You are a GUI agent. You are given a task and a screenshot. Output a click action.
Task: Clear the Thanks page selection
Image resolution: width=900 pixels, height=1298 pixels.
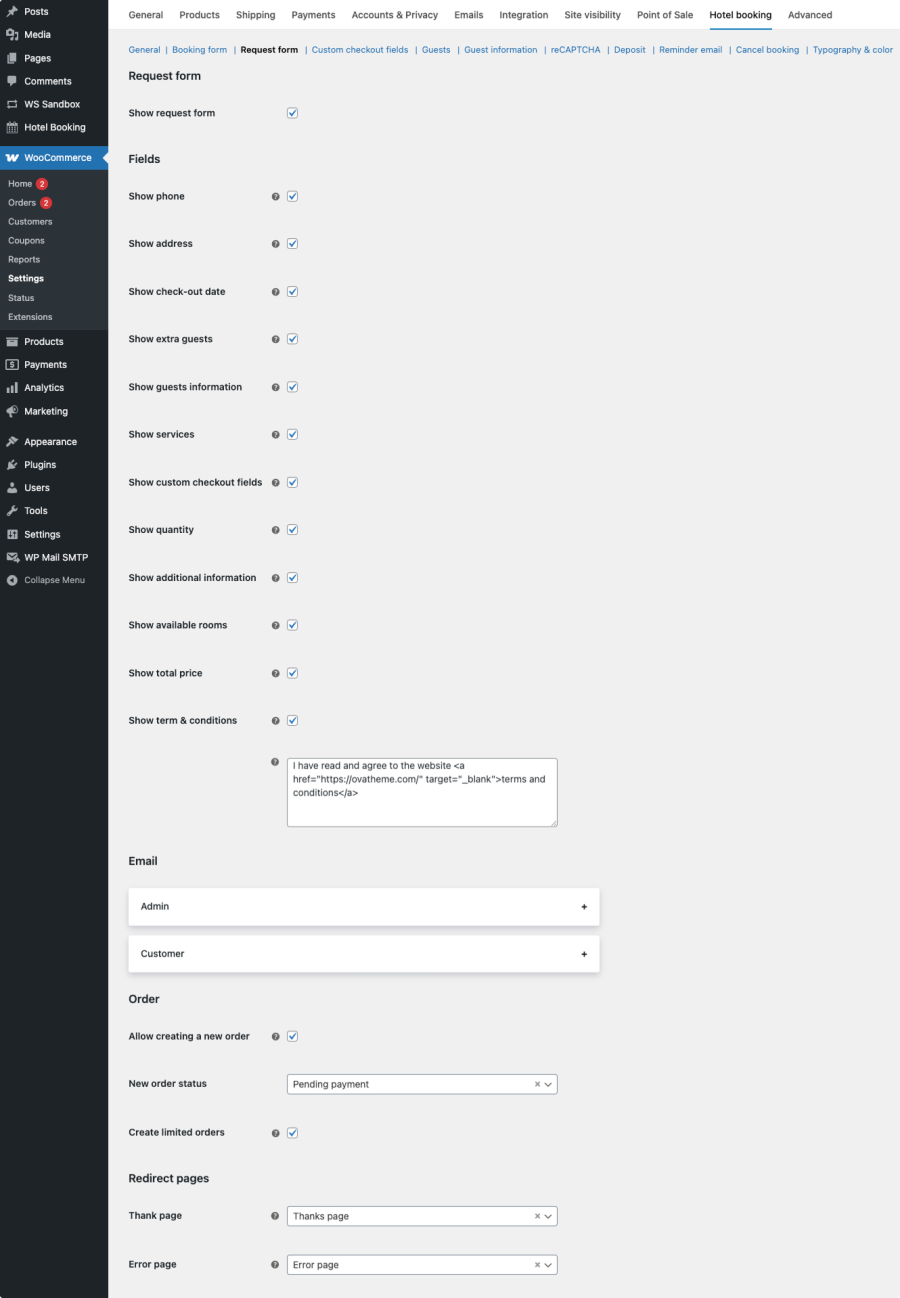[x=537, y=1216]
